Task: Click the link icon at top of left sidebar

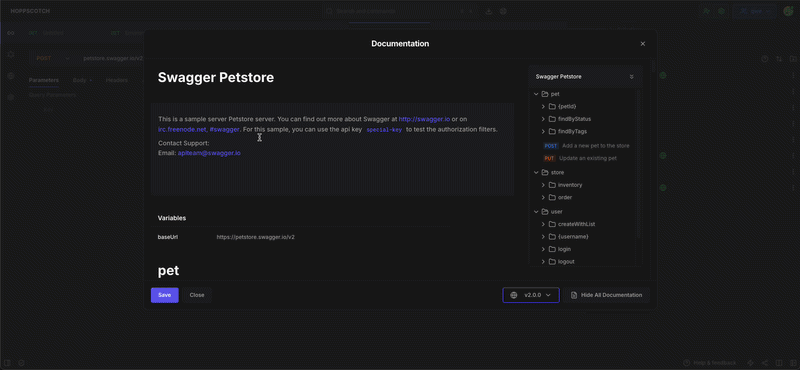Action: (11, 33)
